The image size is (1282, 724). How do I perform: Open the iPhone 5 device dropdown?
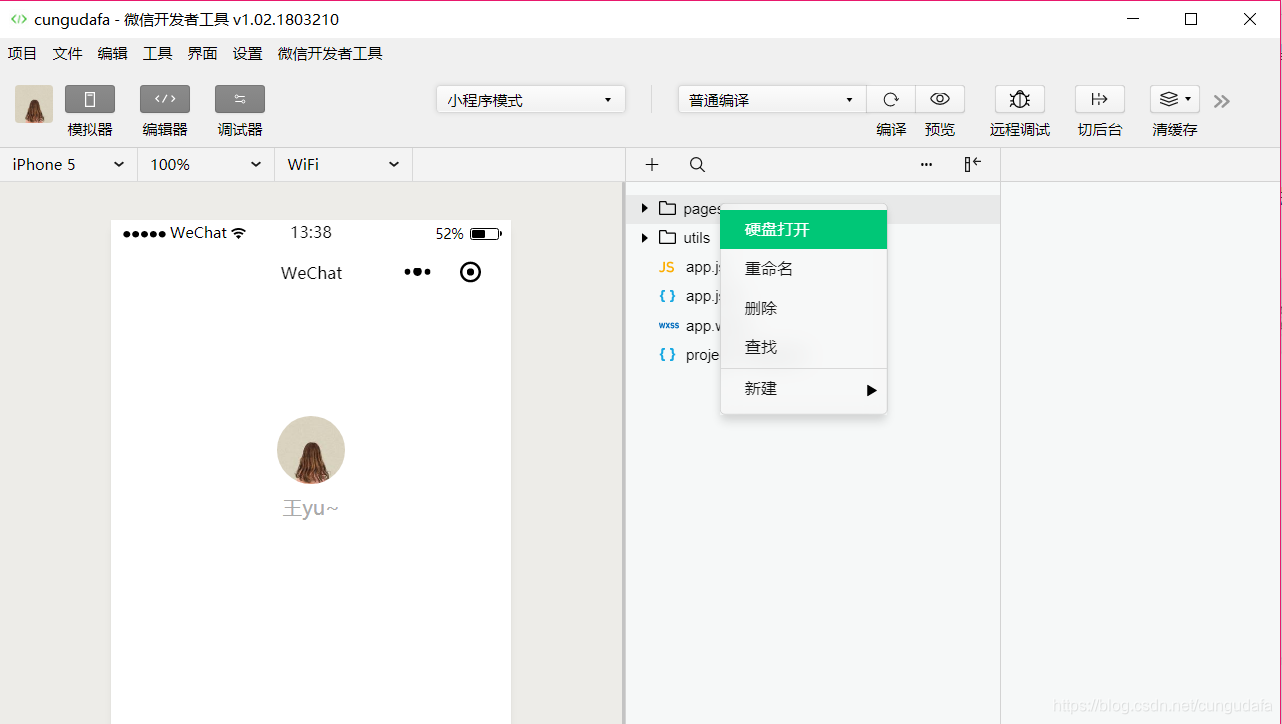tap(69, 164)
